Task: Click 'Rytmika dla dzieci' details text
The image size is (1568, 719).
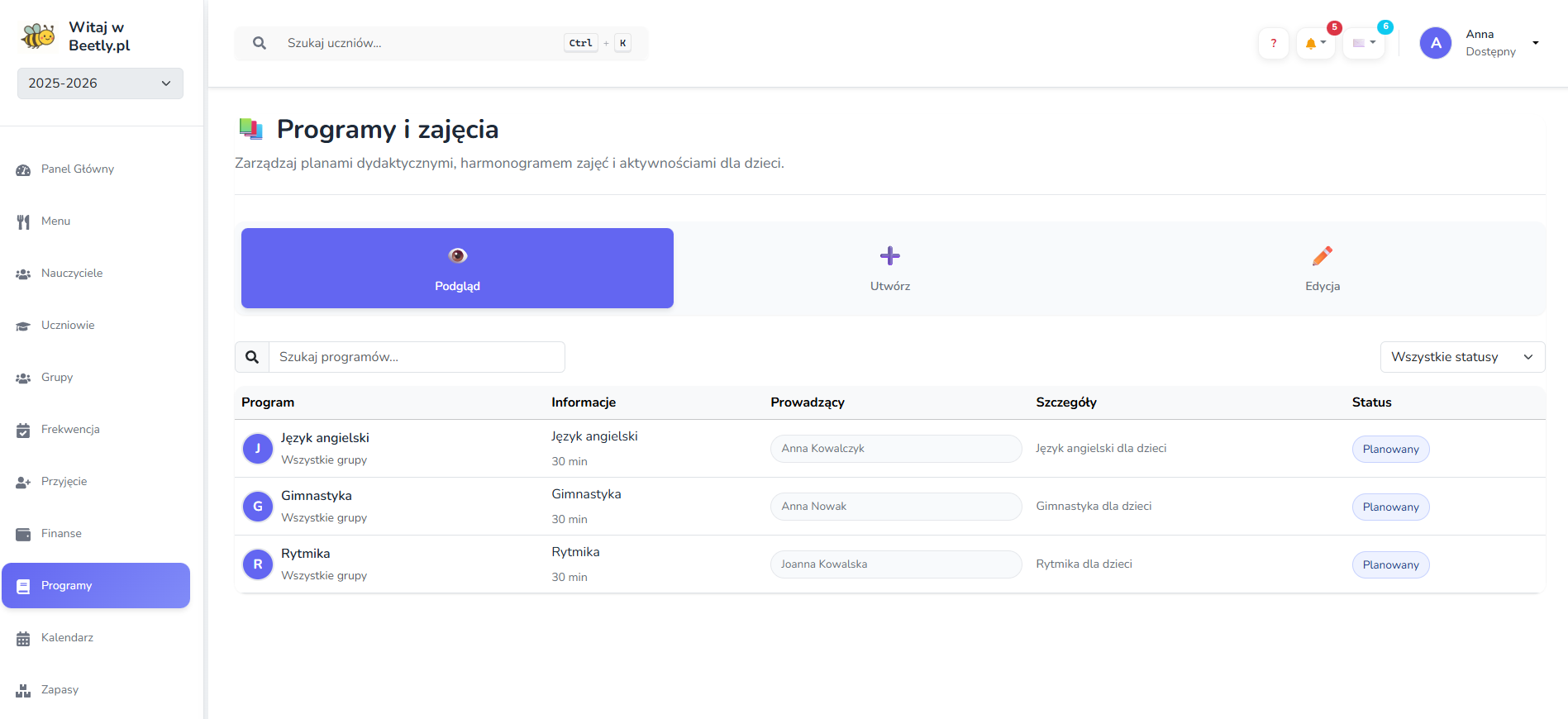Action: pos(1084,564)
